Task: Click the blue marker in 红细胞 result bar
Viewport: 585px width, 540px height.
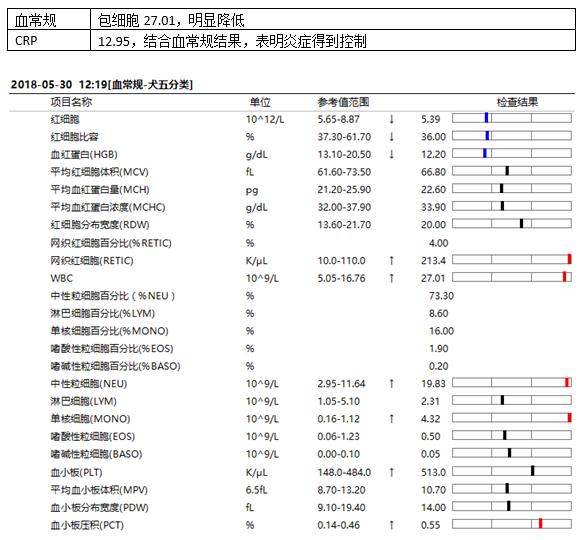Action: click(x=487, y=118)
